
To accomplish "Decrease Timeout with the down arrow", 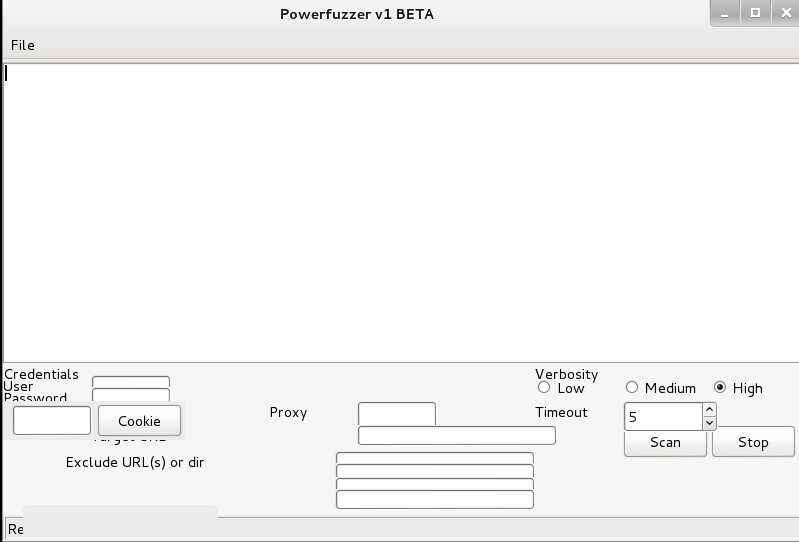I will 709,423.
